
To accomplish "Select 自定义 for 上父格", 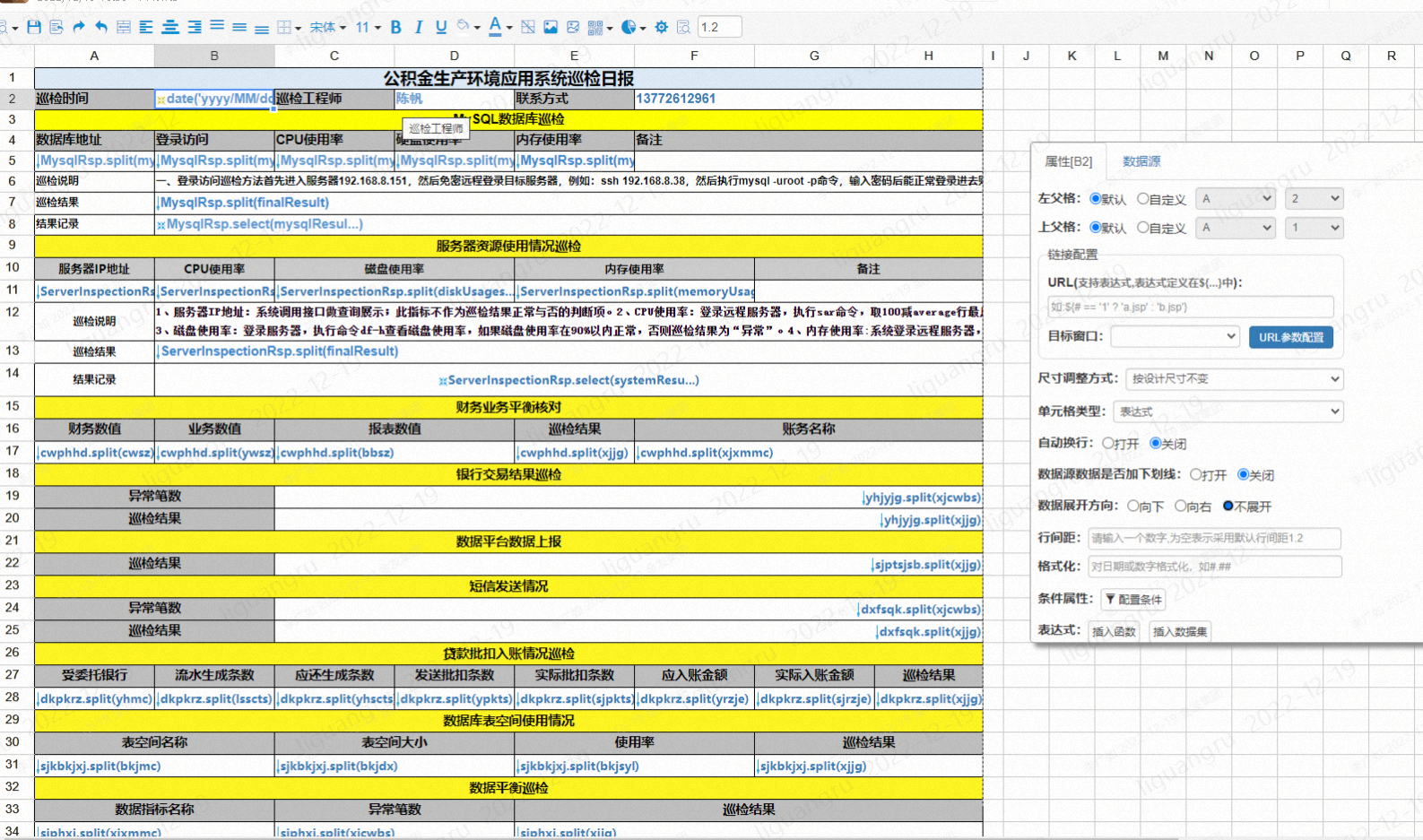I will tap(1142, 228).
